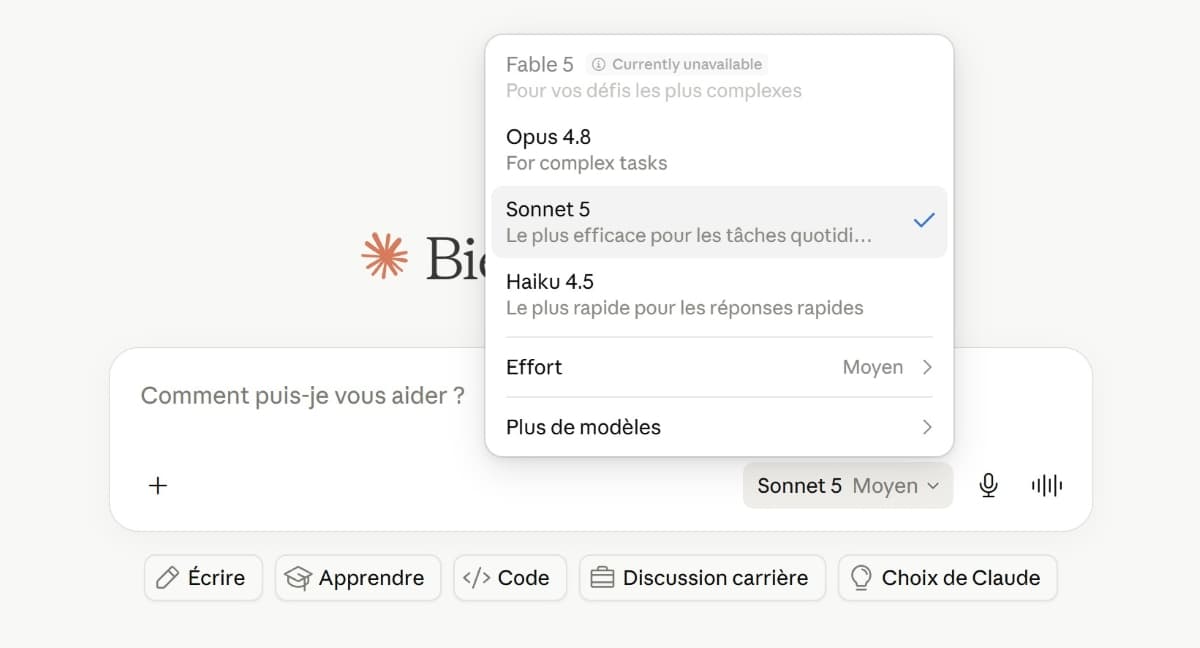Viewport: 1200px width, 648px height.
Task: Click 'Le plus rapide pour les réponses rapides'
Action: [x=684, y=308]
